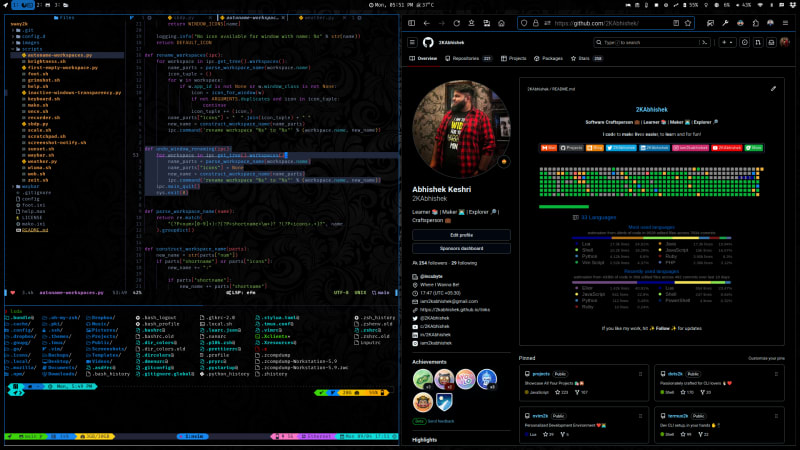Open the Send feedback link
The width and height of the screenshot is (800, 450).
point(441,421)
